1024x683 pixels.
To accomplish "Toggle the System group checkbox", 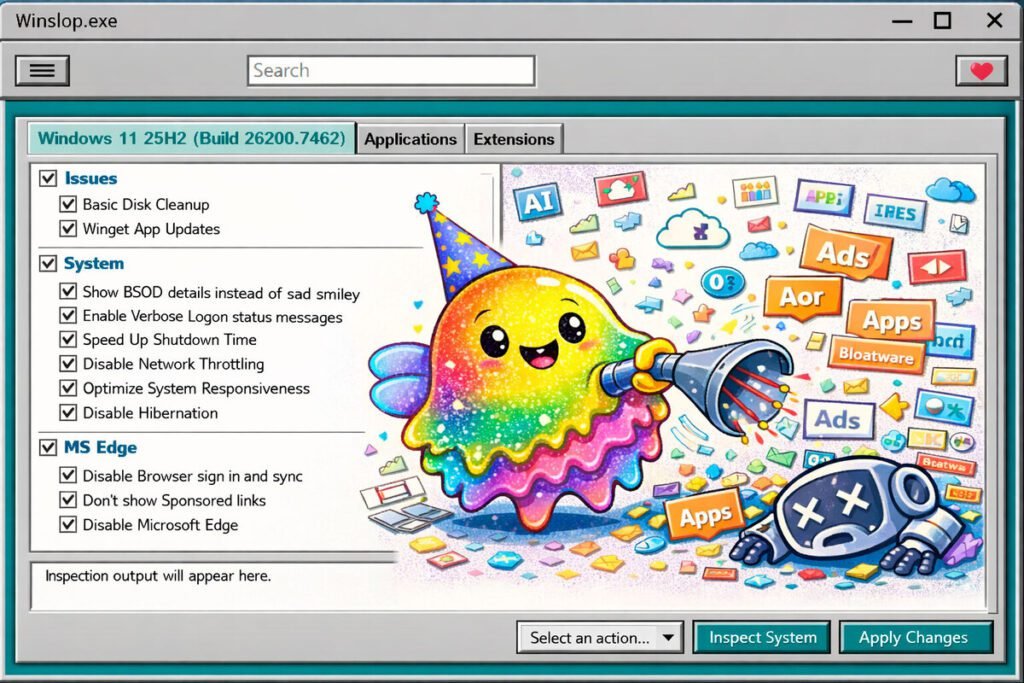I will (x=47, y=263).
